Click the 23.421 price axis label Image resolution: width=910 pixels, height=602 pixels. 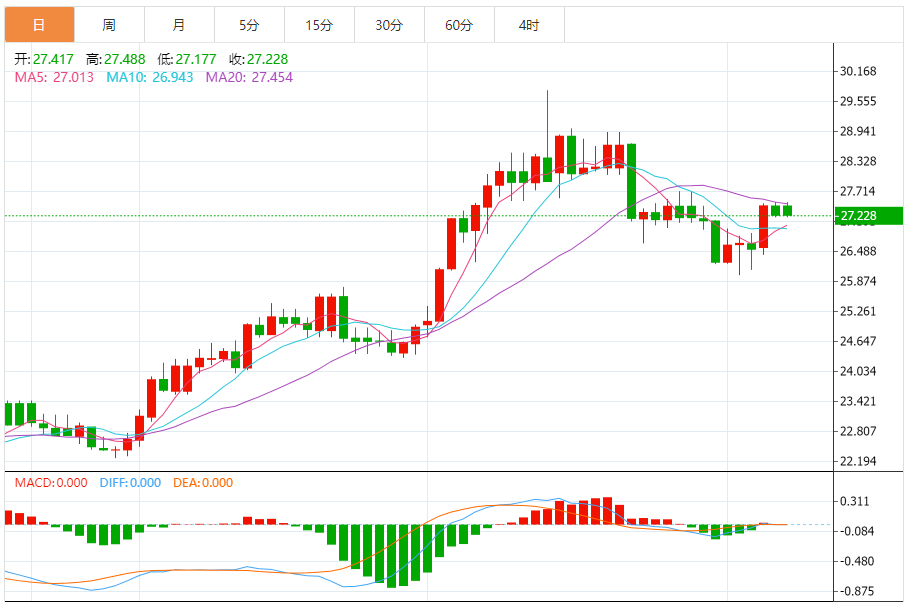858,402
